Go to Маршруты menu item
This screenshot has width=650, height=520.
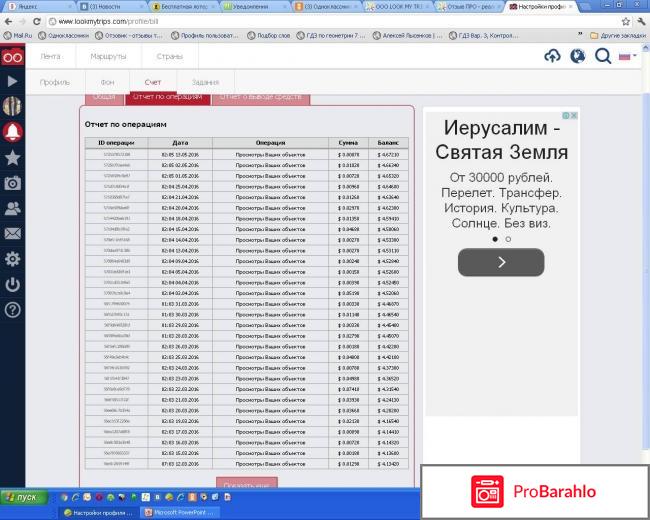(x=108, y=56)
